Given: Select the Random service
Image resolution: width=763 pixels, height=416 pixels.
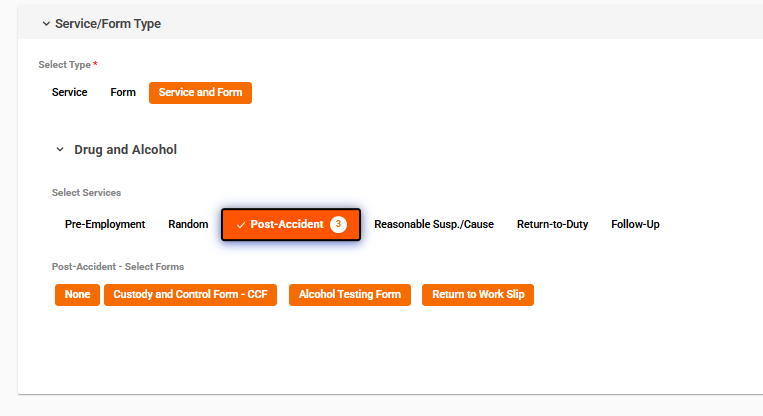Looking at the screenshot, I should pos(188,225).
